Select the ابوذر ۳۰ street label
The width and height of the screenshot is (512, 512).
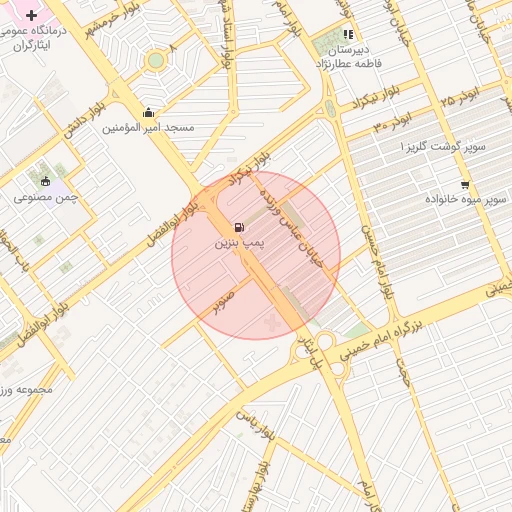click(x=392, y=123)
